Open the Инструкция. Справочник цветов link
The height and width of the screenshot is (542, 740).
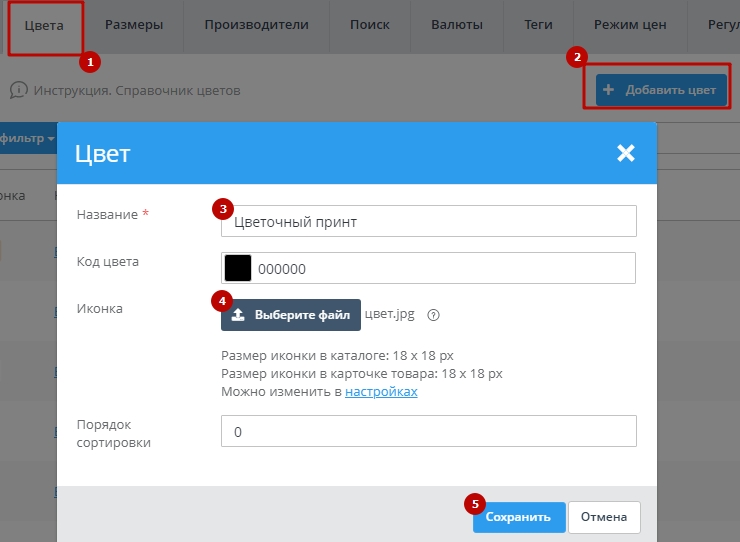137,90
